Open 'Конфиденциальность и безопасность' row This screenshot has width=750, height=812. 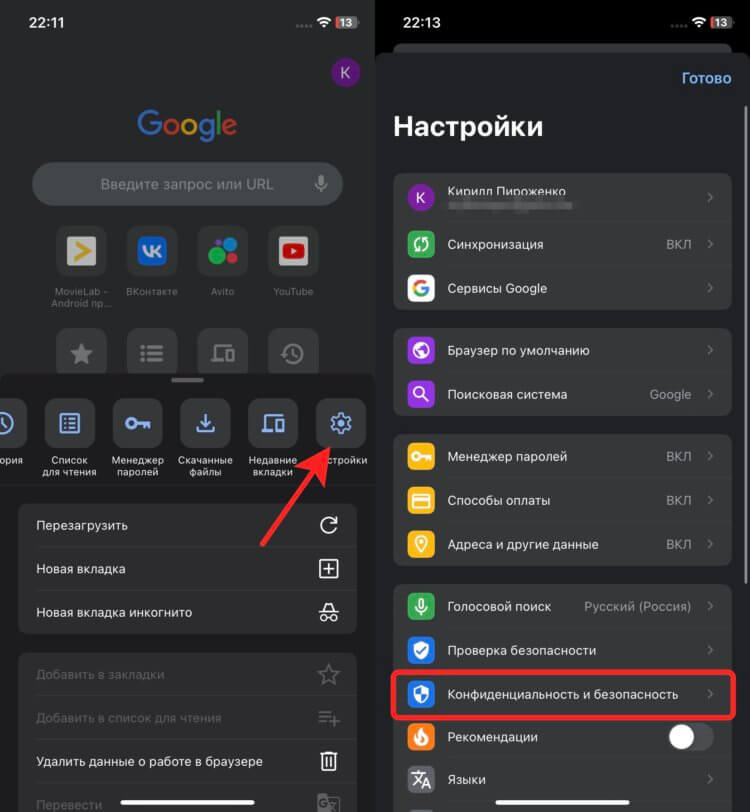point(563,694)
